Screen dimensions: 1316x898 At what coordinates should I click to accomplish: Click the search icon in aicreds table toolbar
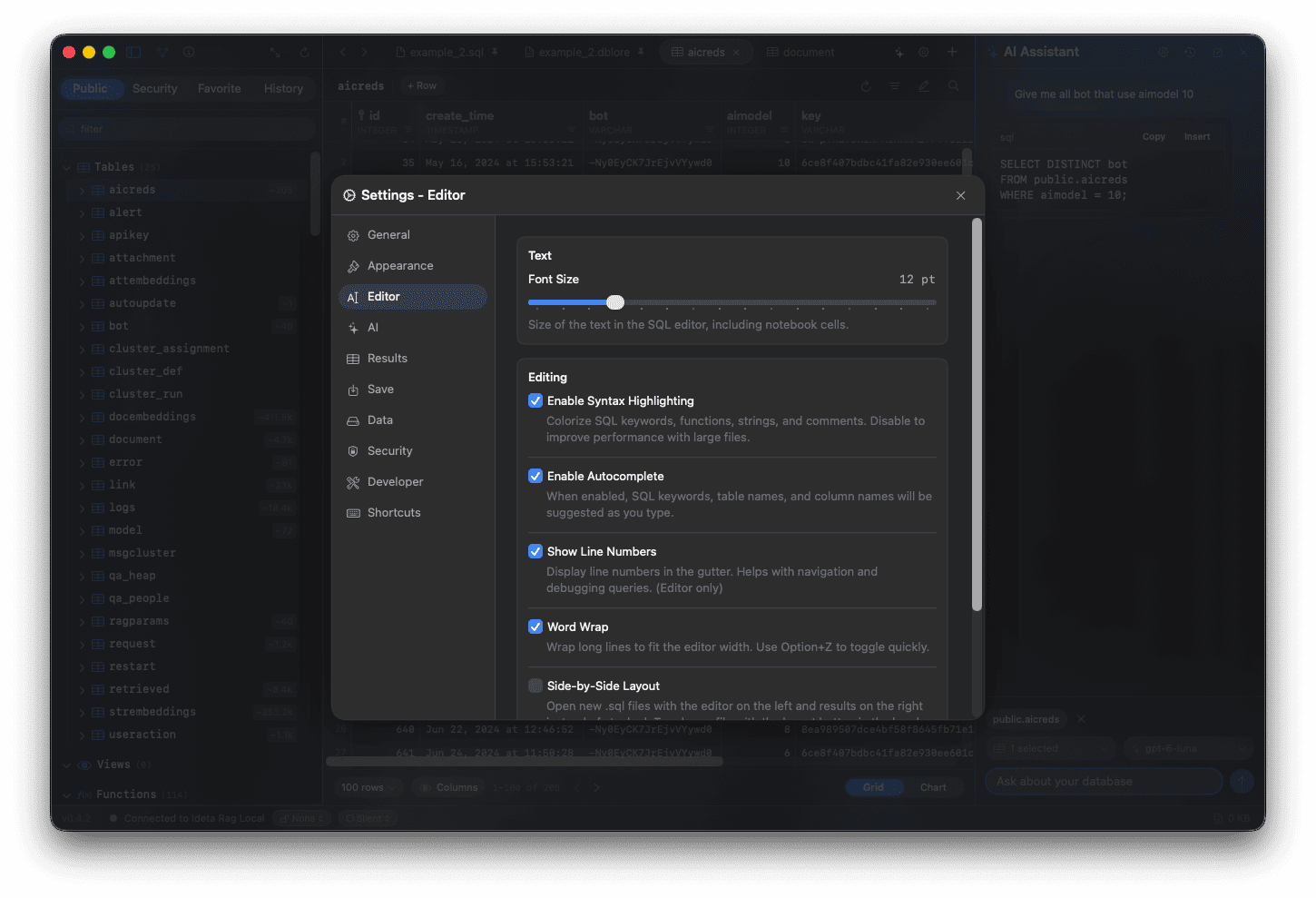(953, 86)
